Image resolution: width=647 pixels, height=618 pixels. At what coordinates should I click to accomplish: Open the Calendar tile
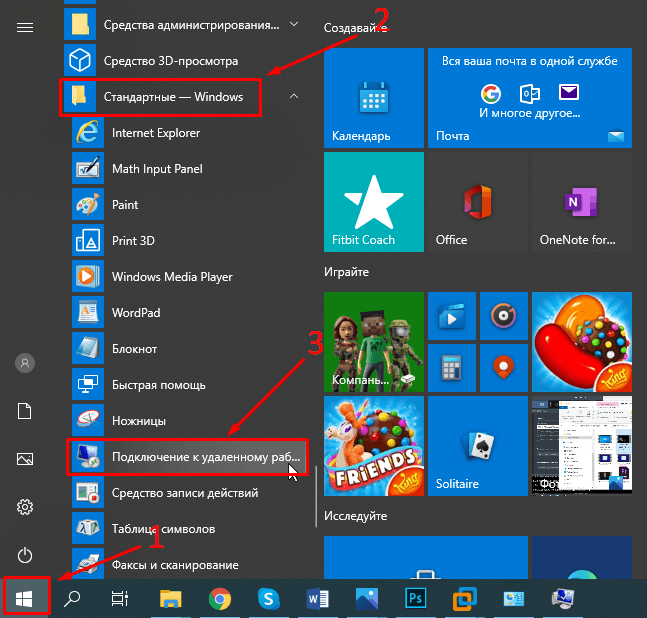tap(373, 98)
